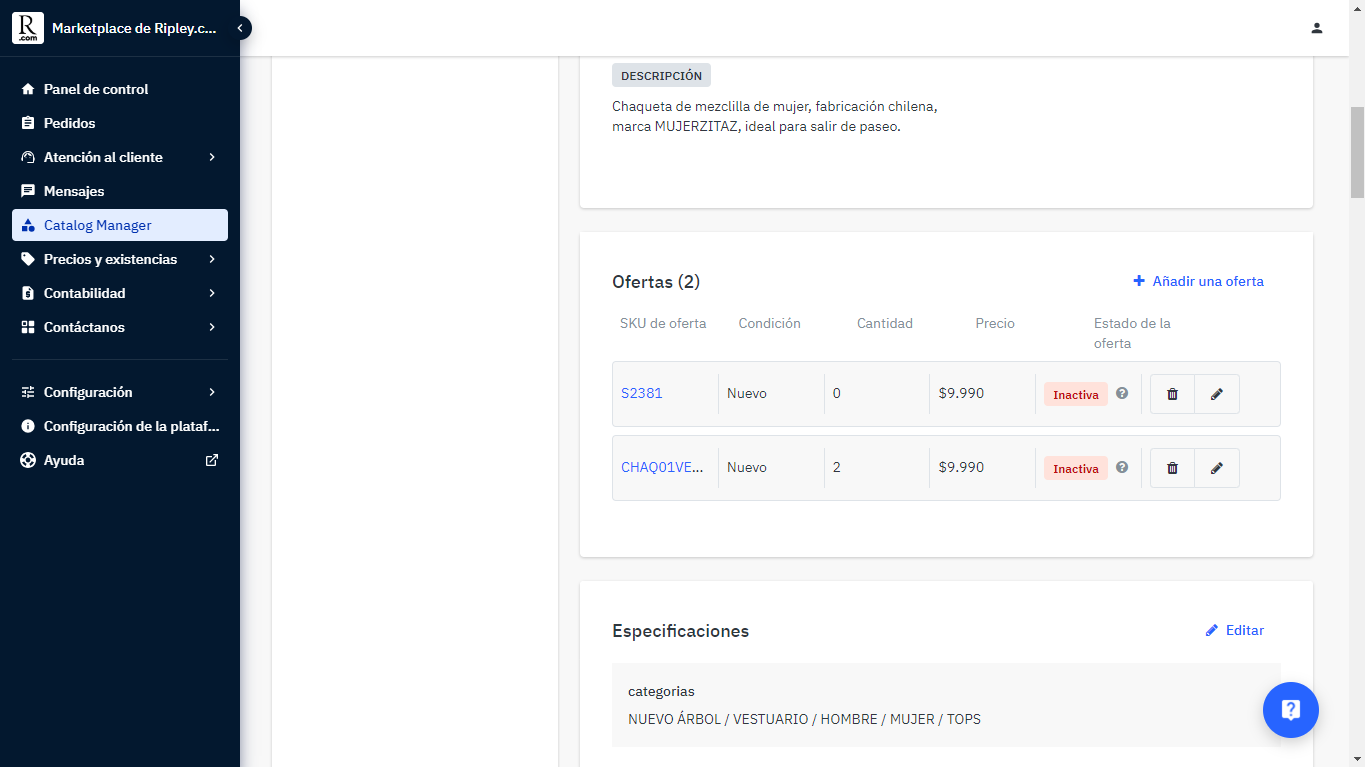1365x767 pixels.
Task: Click pencil icon for CHAQ01VE offer
Action: pos(1217,468)
